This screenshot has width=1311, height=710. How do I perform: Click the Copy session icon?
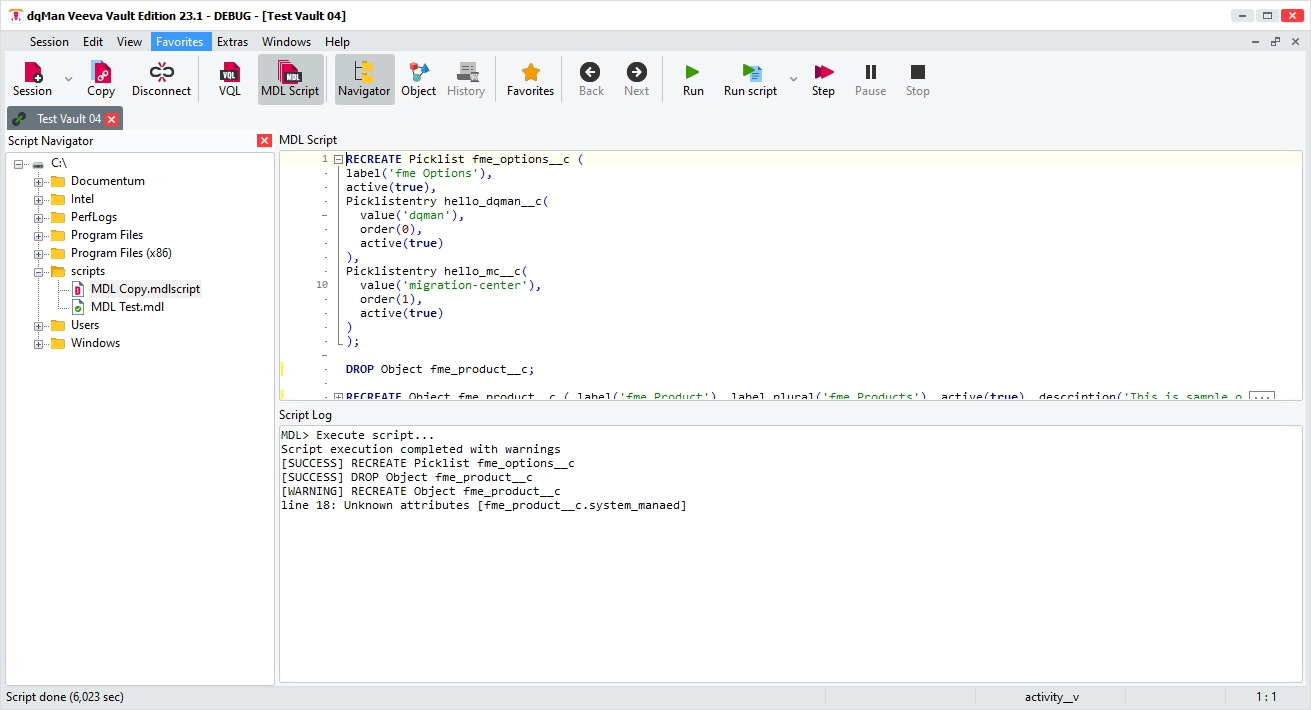point(101,79)
